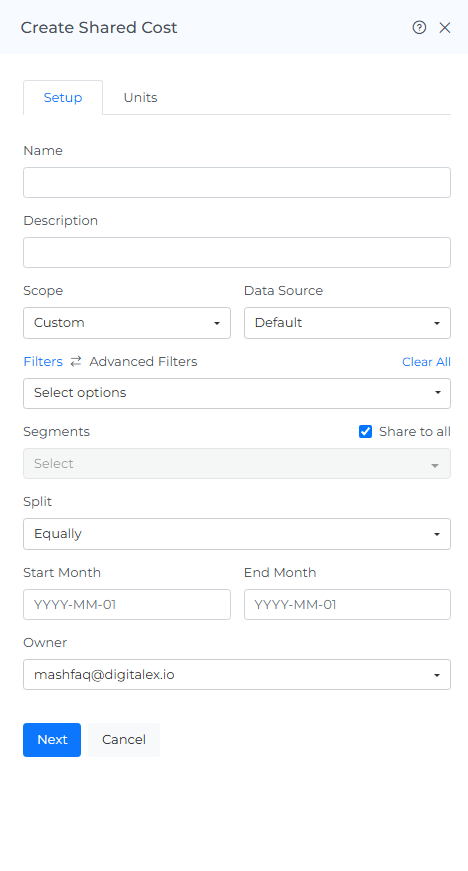Click the swap arrows icon beside Filters
The image size is (468, 871).
point(76,362)
